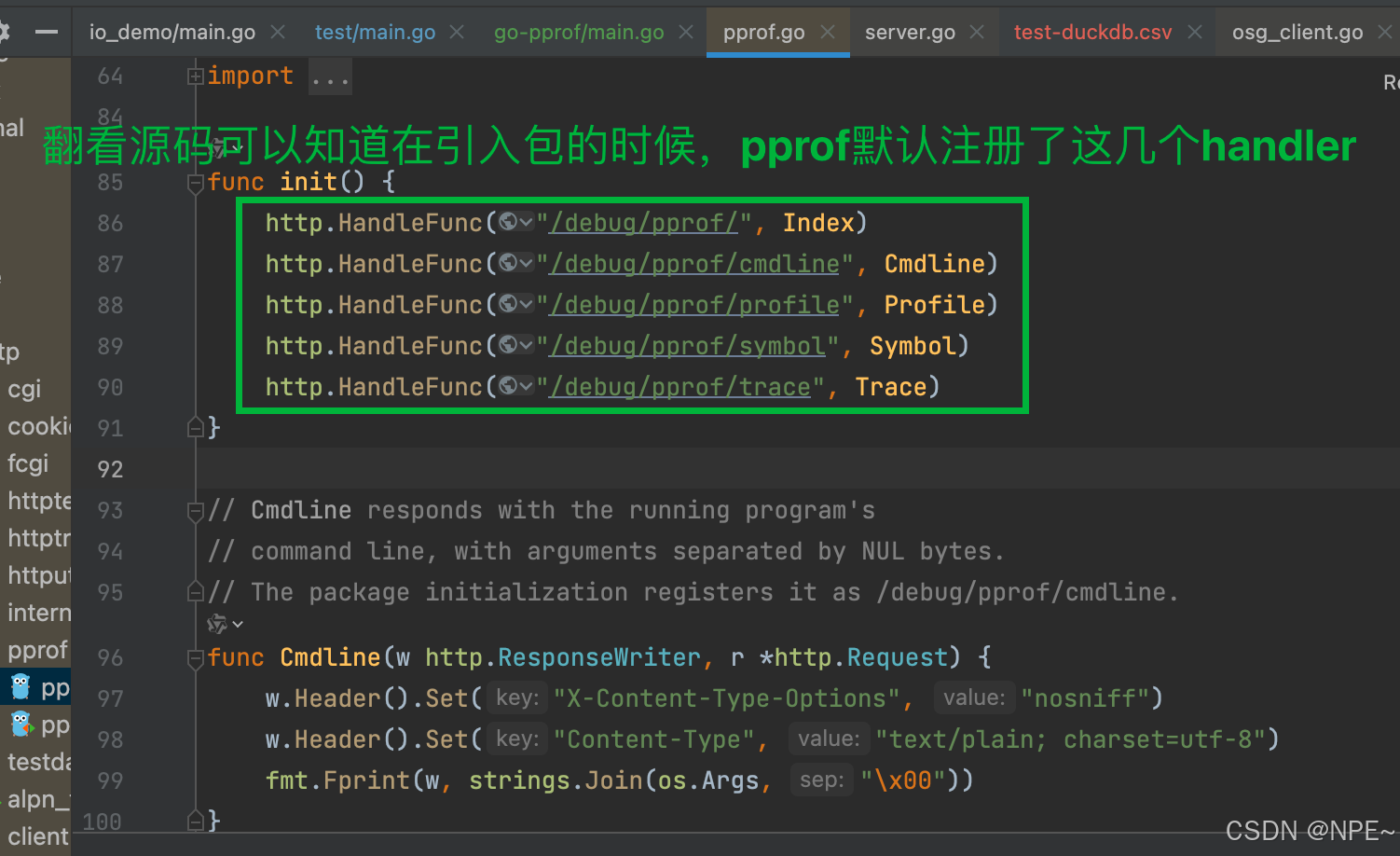This screenshot has width=1400, height=856.
Task: Open the test/main.go tab
Action: (x=375, y=32)
